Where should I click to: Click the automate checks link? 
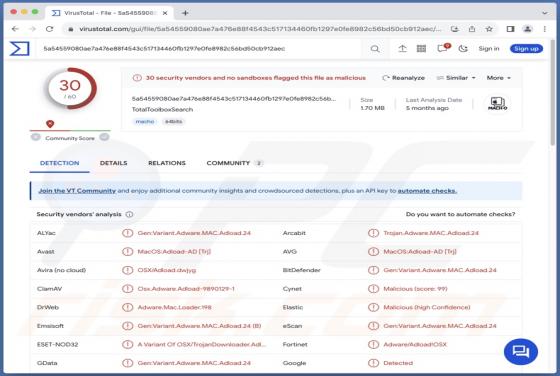tap(427, 191)
